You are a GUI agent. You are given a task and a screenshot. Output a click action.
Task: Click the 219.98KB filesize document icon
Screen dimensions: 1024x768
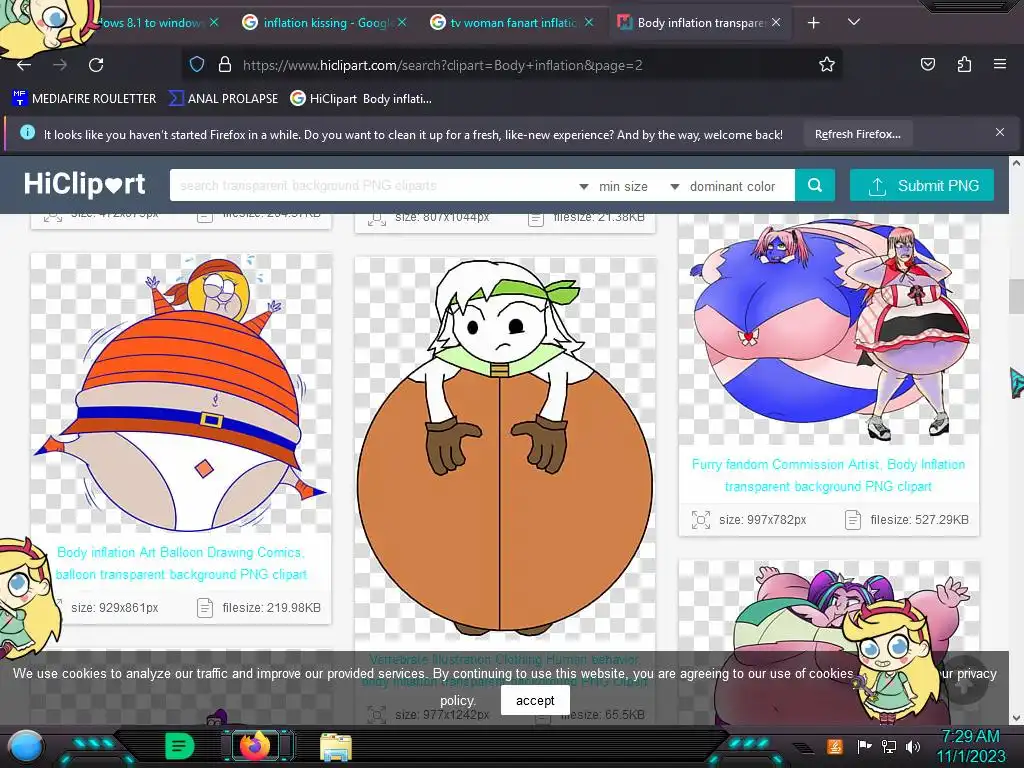tap(204, 607)
